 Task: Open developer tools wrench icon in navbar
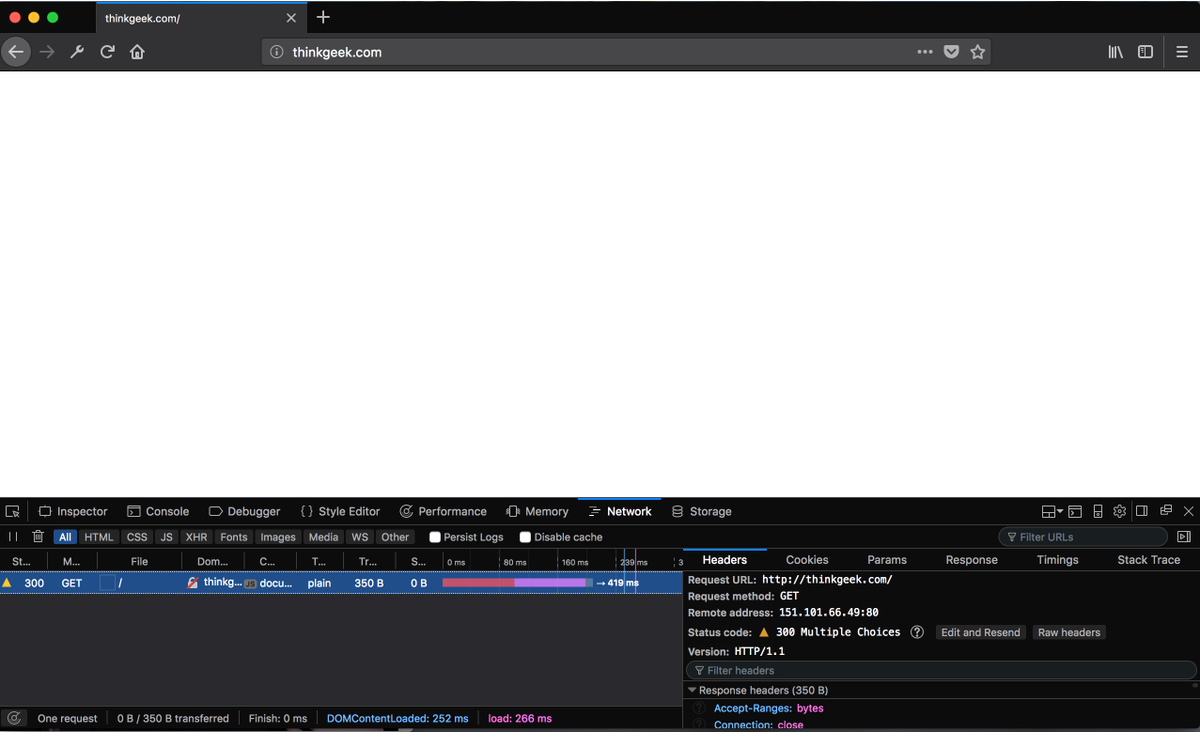(77, 52)
